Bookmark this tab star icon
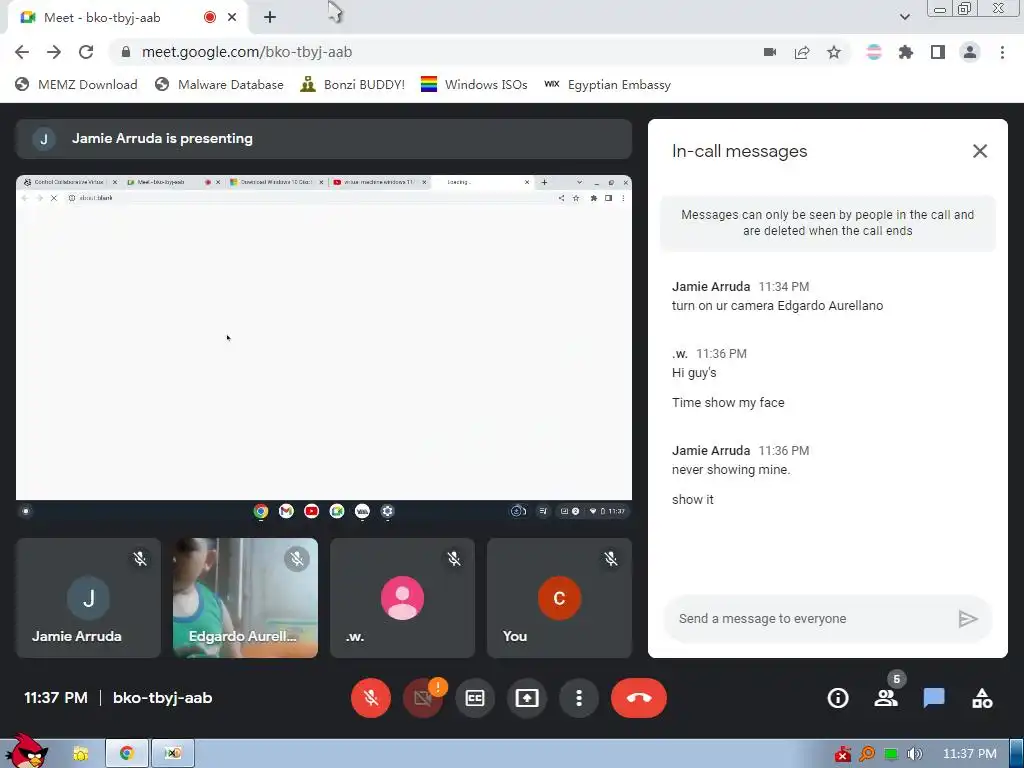The height and width of the screenshot is (768, 1024). (834, 52)
